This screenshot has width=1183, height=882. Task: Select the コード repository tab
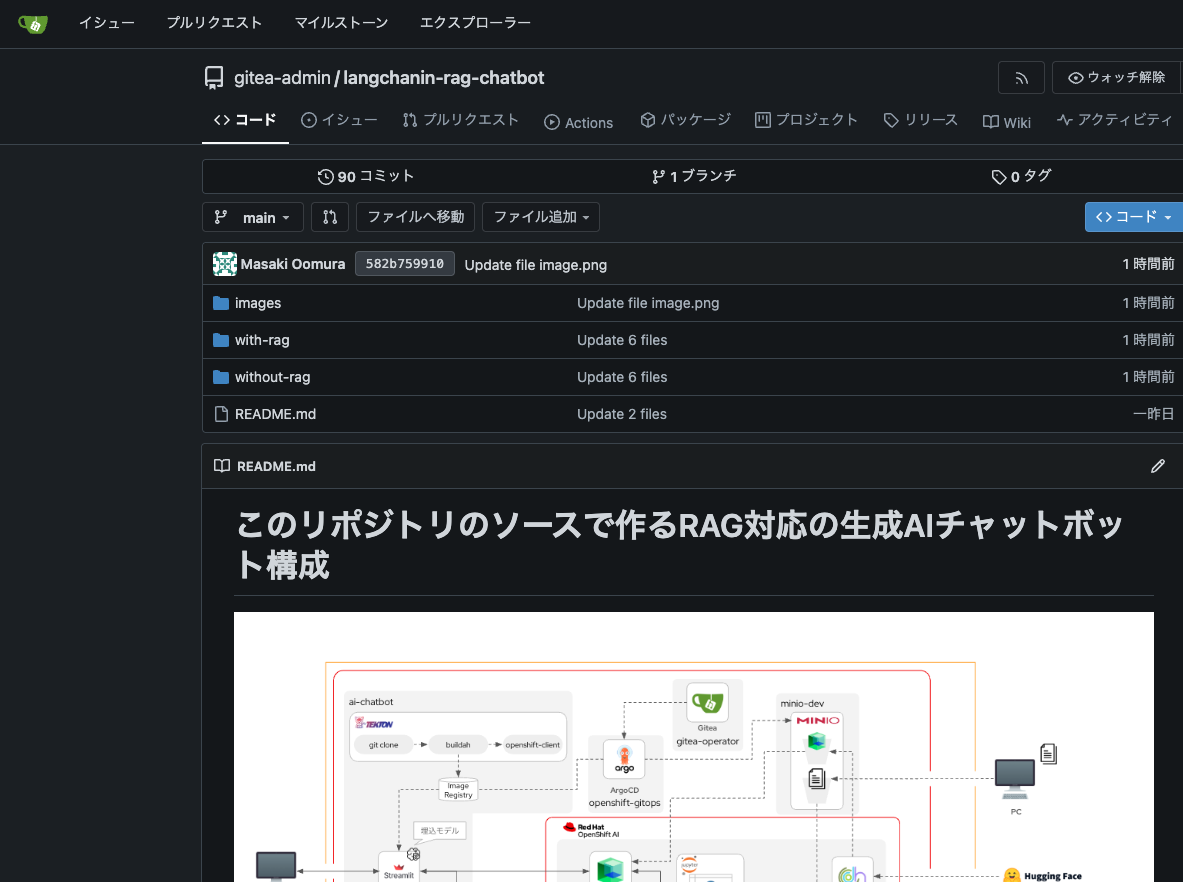tap(245, 121)
